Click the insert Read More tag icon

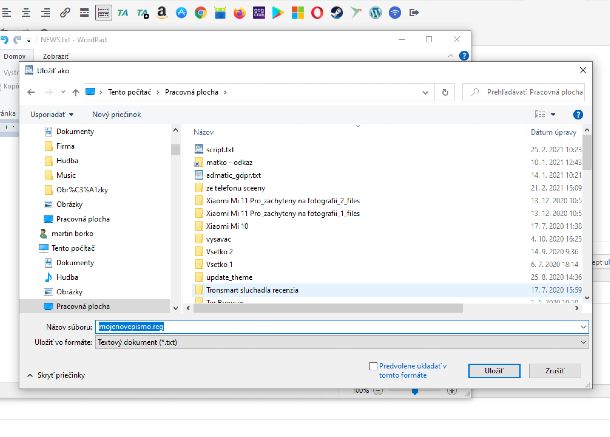coord(84,13)
